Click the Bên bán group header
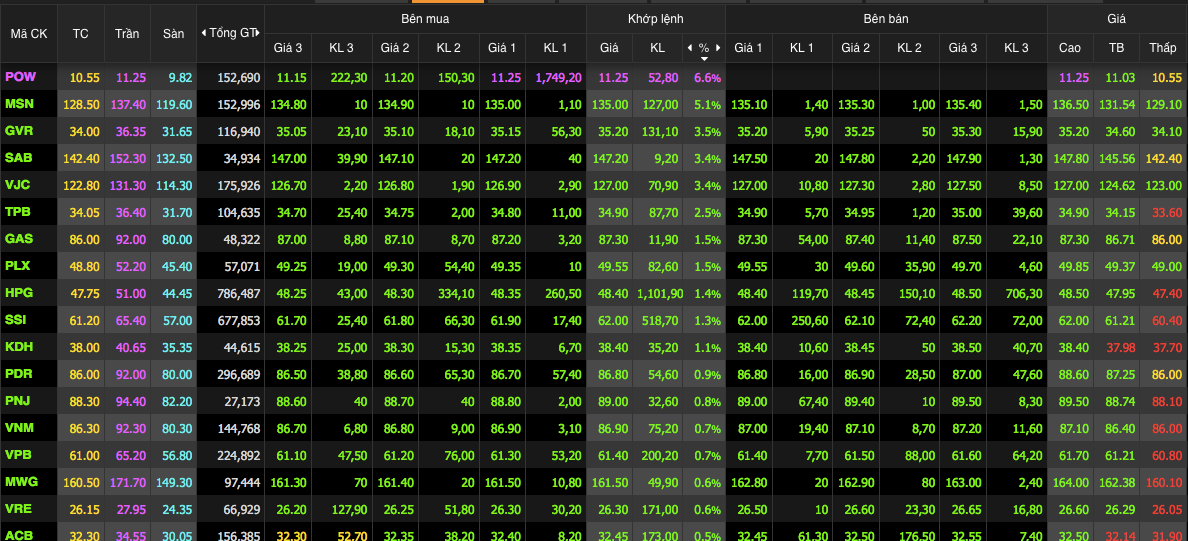 [885, 19]
